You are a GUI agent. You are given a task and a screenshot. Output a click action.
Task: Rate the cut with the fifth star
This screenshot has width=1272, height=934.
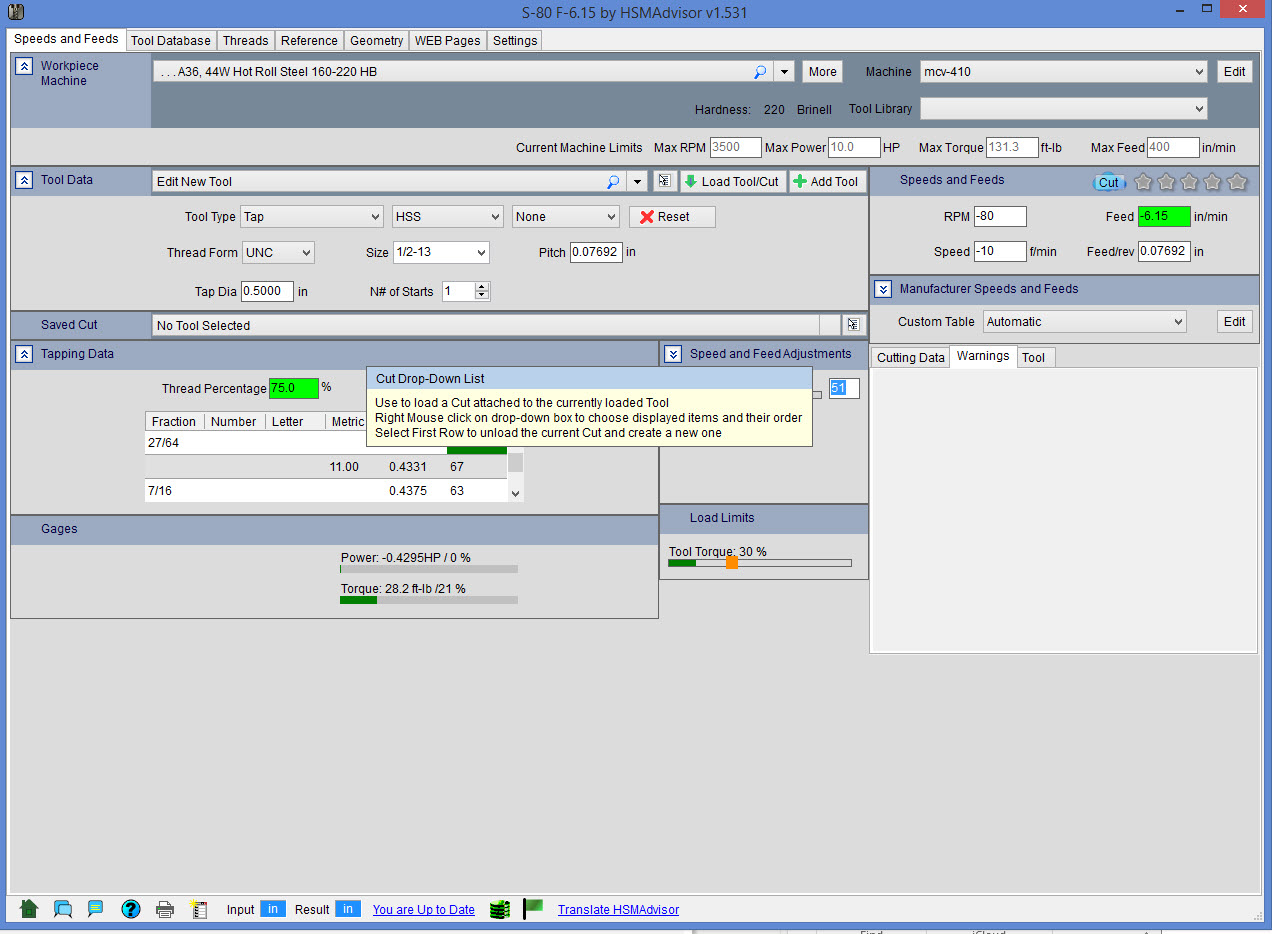pyautogui.click(x=1237, y=182)
